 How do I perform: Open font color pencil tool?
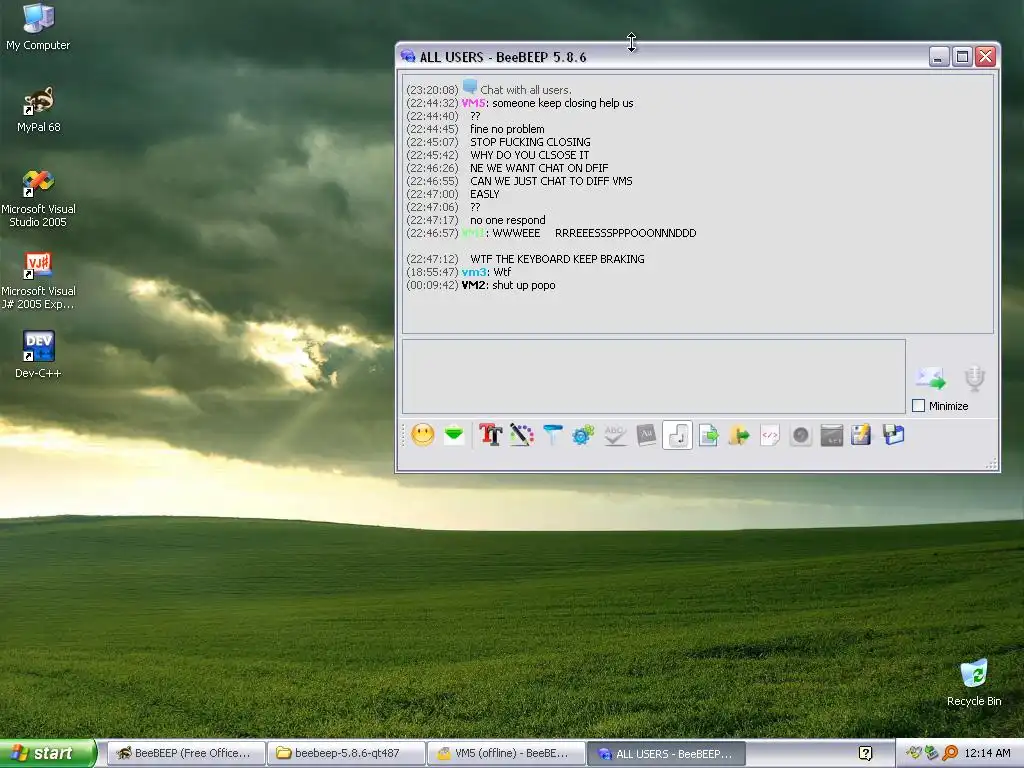(x=521, y=435)
